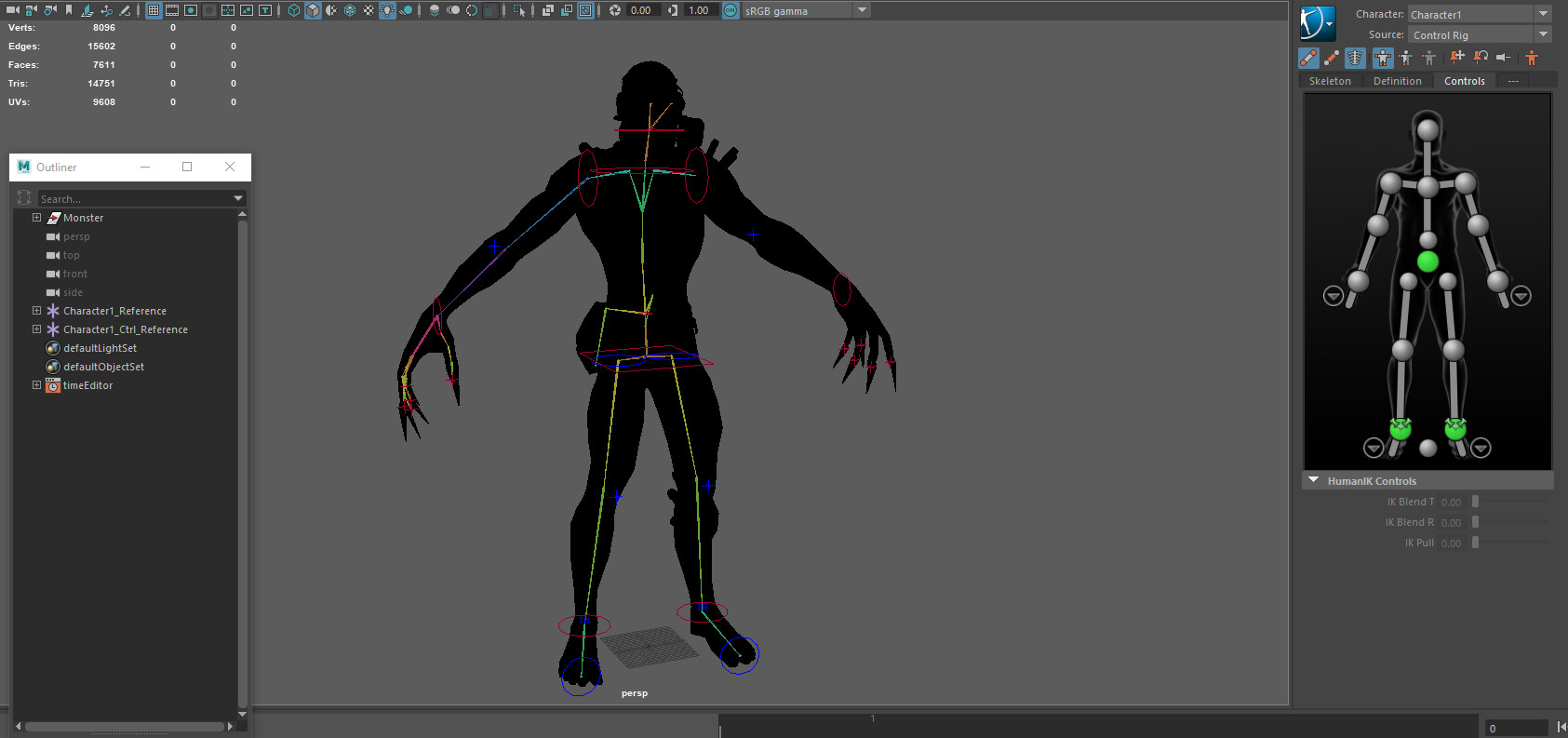Image resolution: width=1568 pixels, height=738 pixels.
Task: Toggle the Show/Hide IK effectors icon
Action: [1308, 58]
